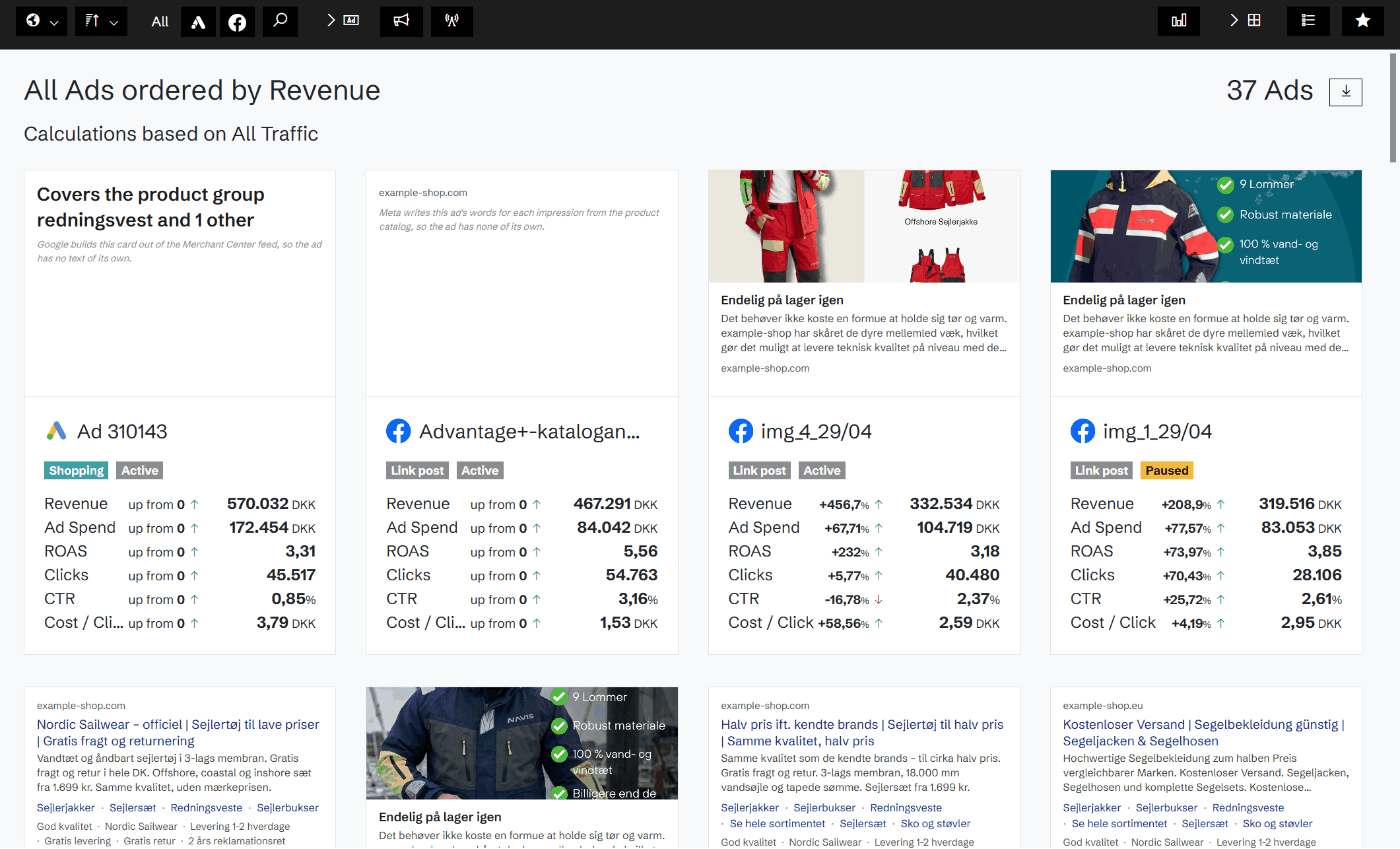Click the Google Ads logo on Ad 310143
1400x849 pixels.
pyautogui.click(x=57, y=431)
